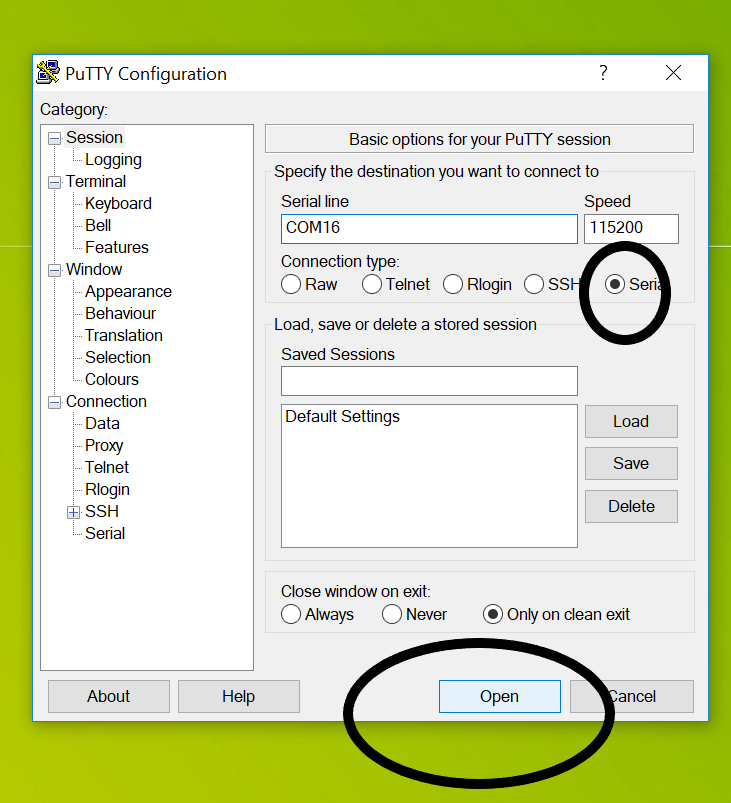Open the Bell category

click(98, 226)
